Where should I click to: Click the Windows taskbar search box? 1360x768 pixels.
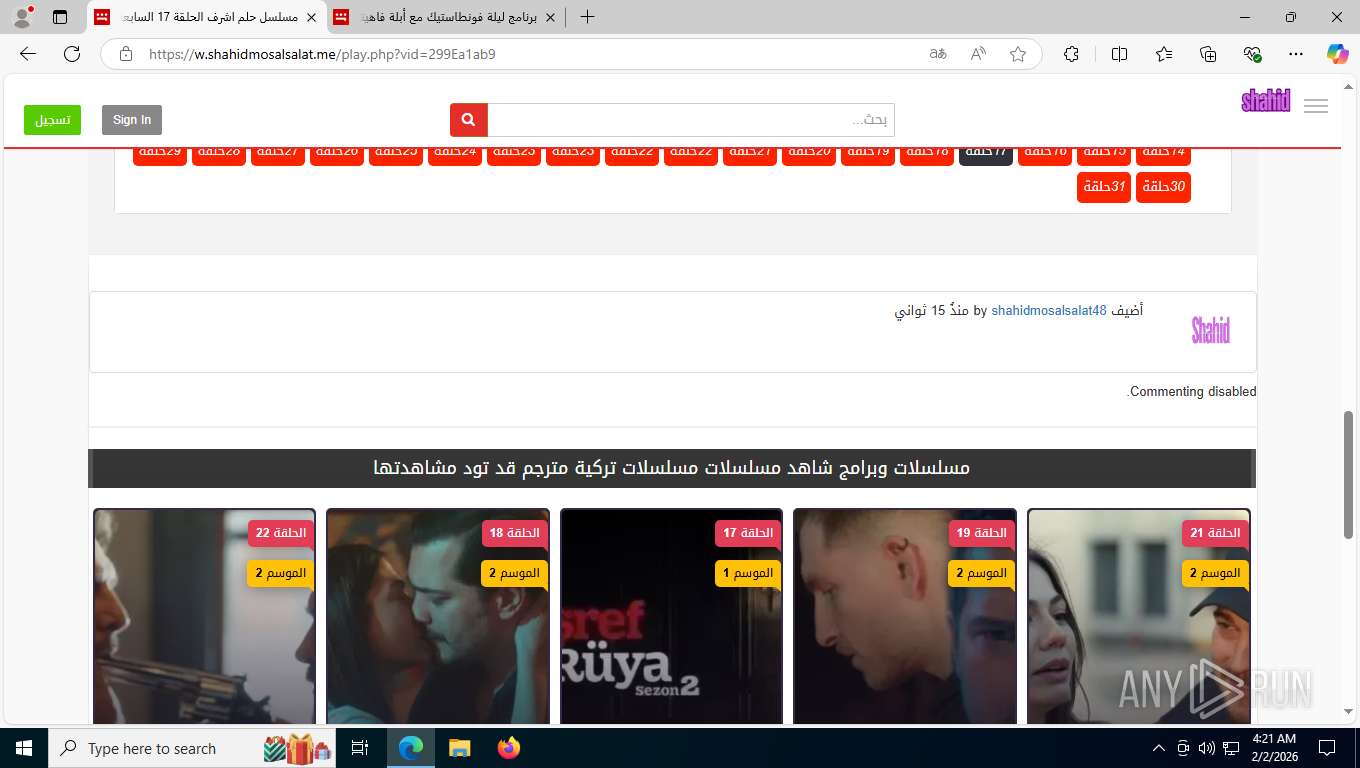190,748
